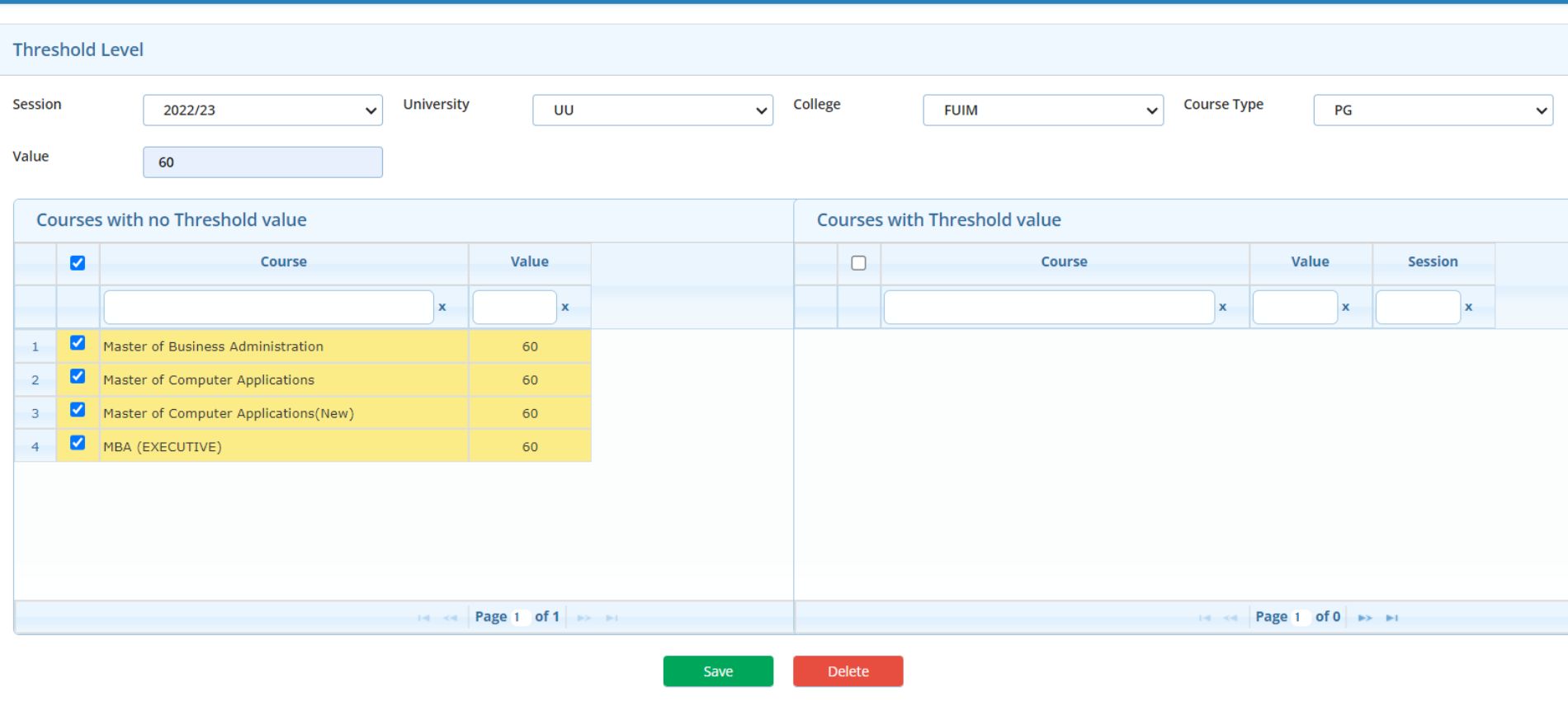Screen dimensions: 1568x701
Task: Clear the Value filter in no-threshold grid
Action: pos(565,307)
